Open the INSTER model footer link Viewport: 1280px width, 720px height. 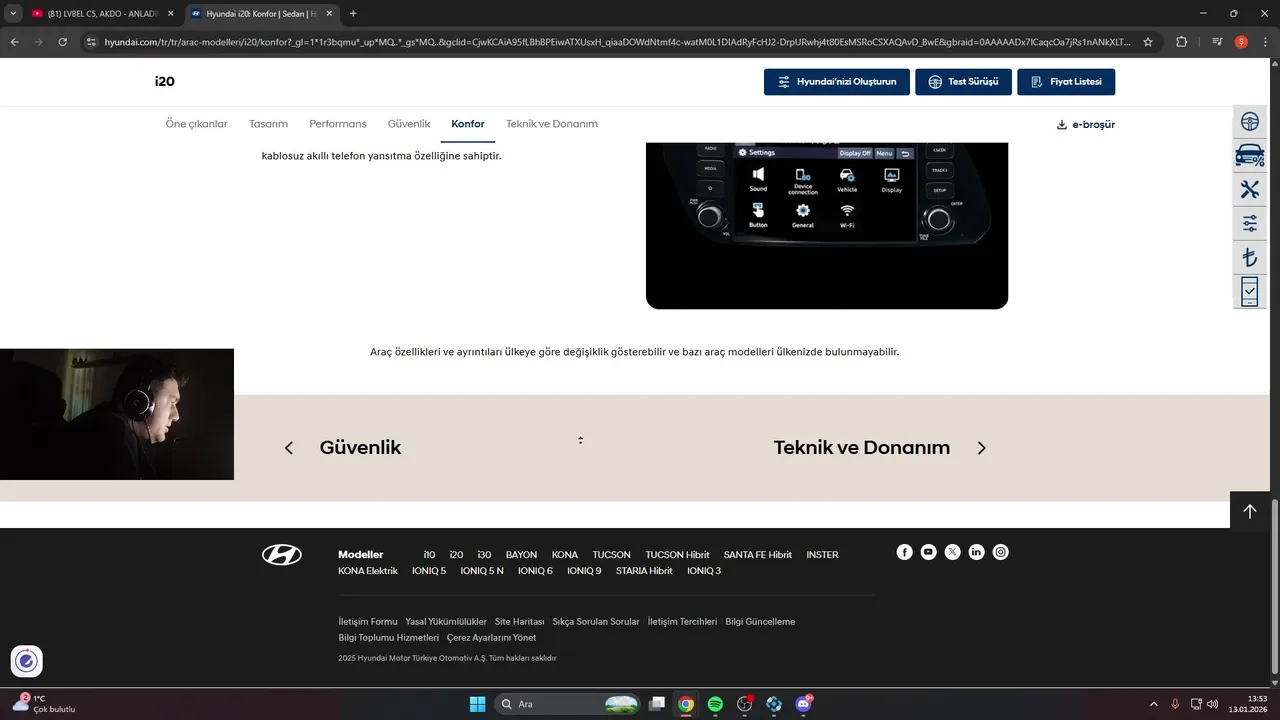822,555
